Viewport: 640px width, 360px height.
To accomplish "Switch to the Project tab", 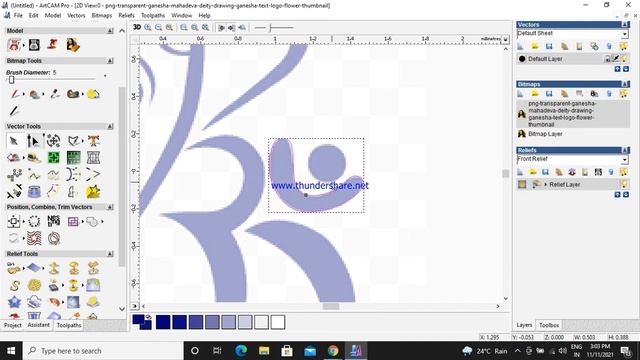I will 13,325.
